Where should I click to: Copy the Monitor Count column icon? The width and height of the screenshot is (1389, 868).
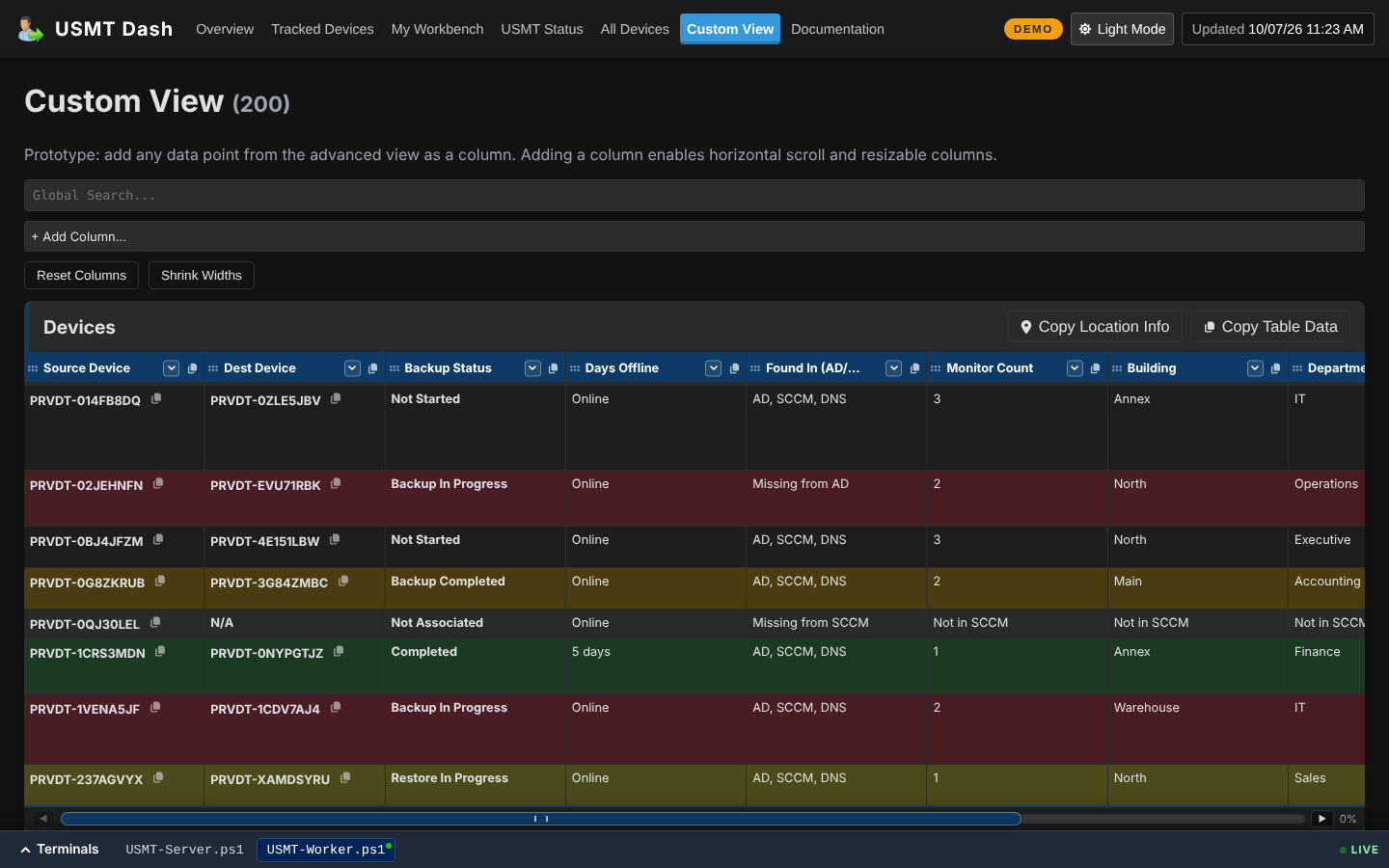tap(1096, 368)
